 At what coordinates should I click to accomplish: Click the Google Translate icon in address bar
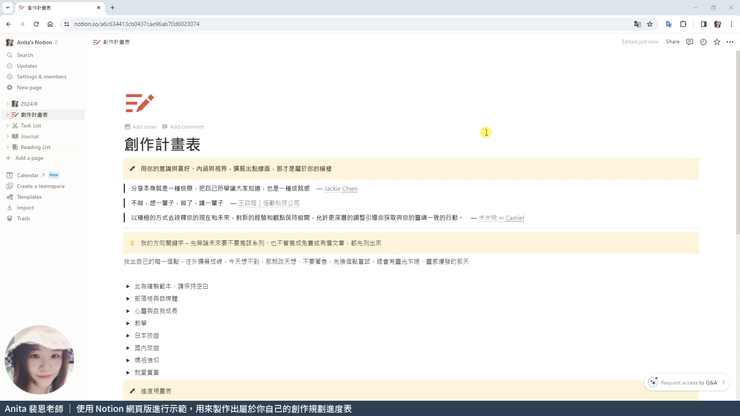(637, 24)
